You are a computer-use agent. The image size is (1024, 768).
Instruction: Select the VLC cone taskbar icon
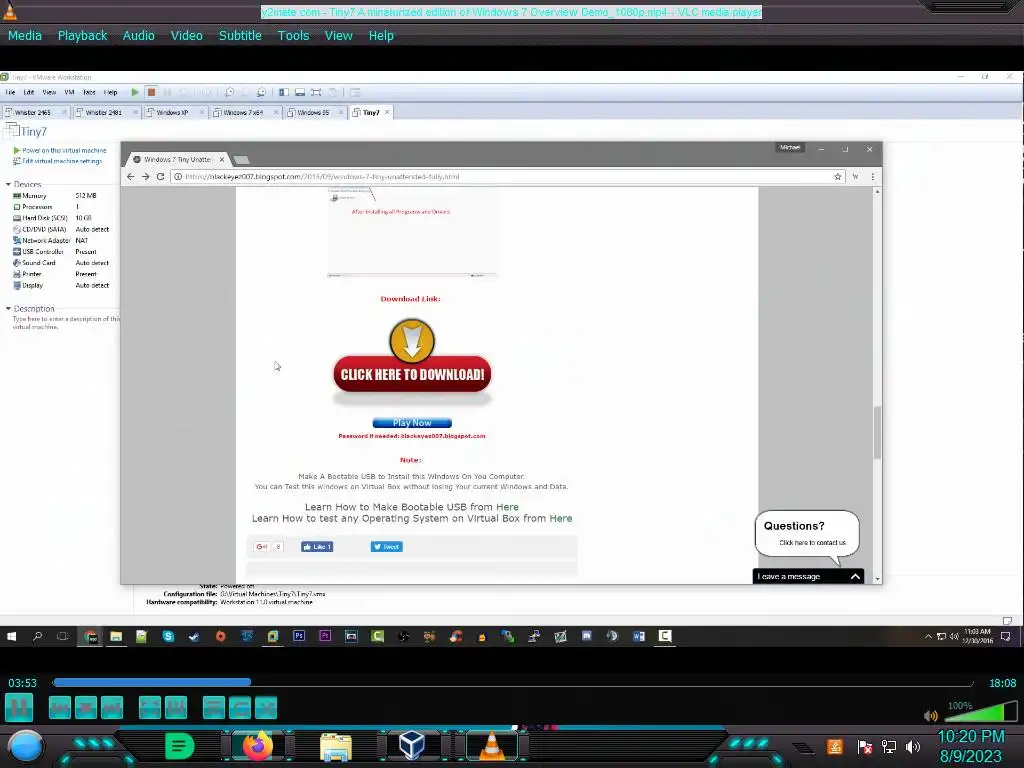click(492, 746)
